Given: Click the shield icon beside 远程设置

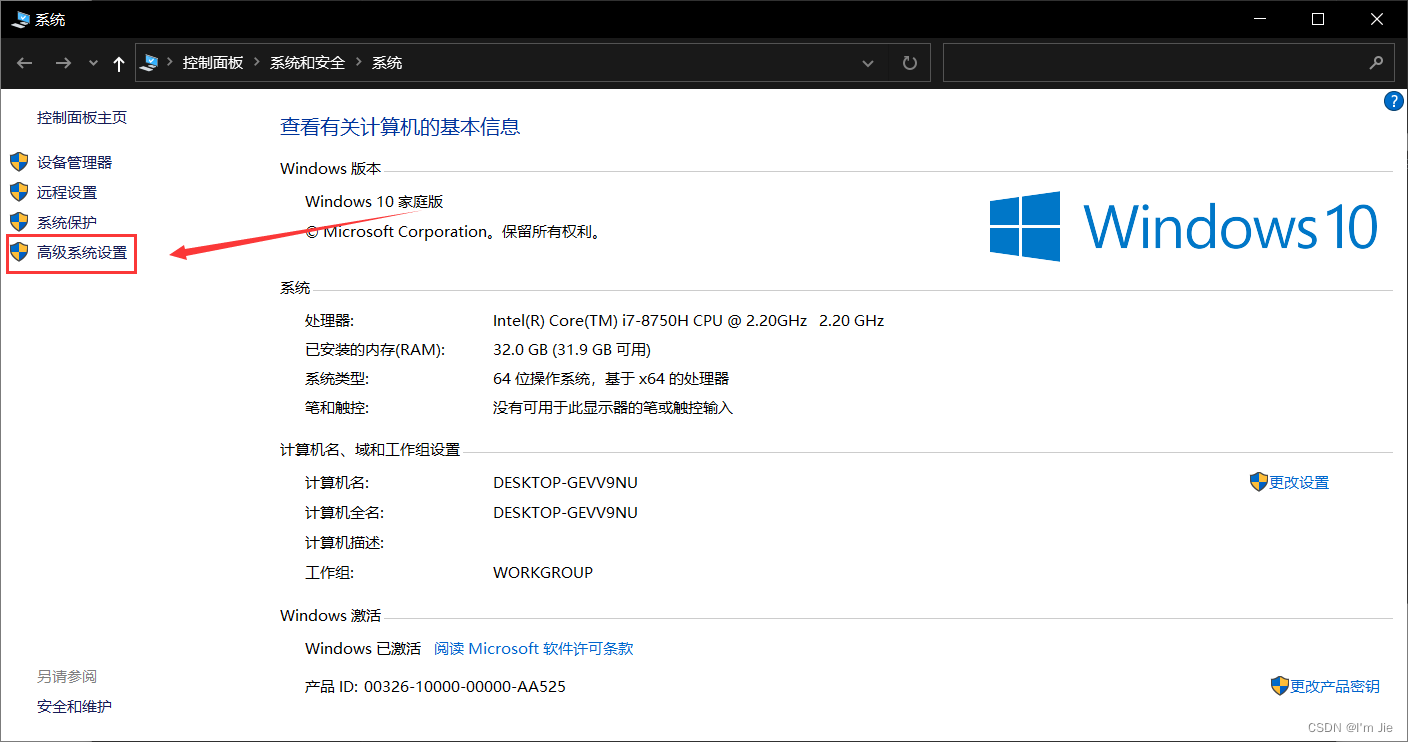Looking at the screenshot, I should (19, 191).
